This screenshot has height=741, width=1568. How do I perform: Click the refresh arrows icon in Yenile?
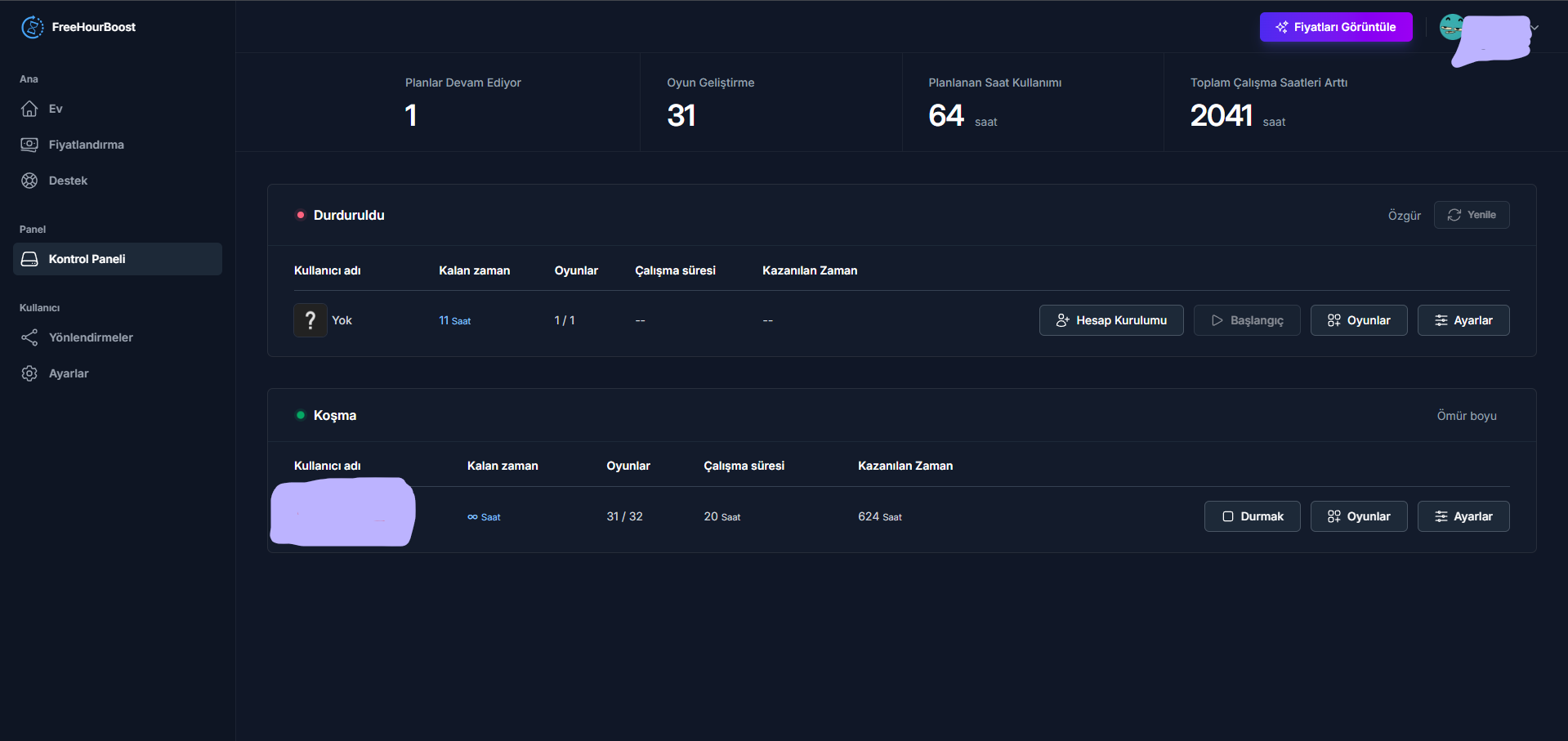click(1454, 215)
